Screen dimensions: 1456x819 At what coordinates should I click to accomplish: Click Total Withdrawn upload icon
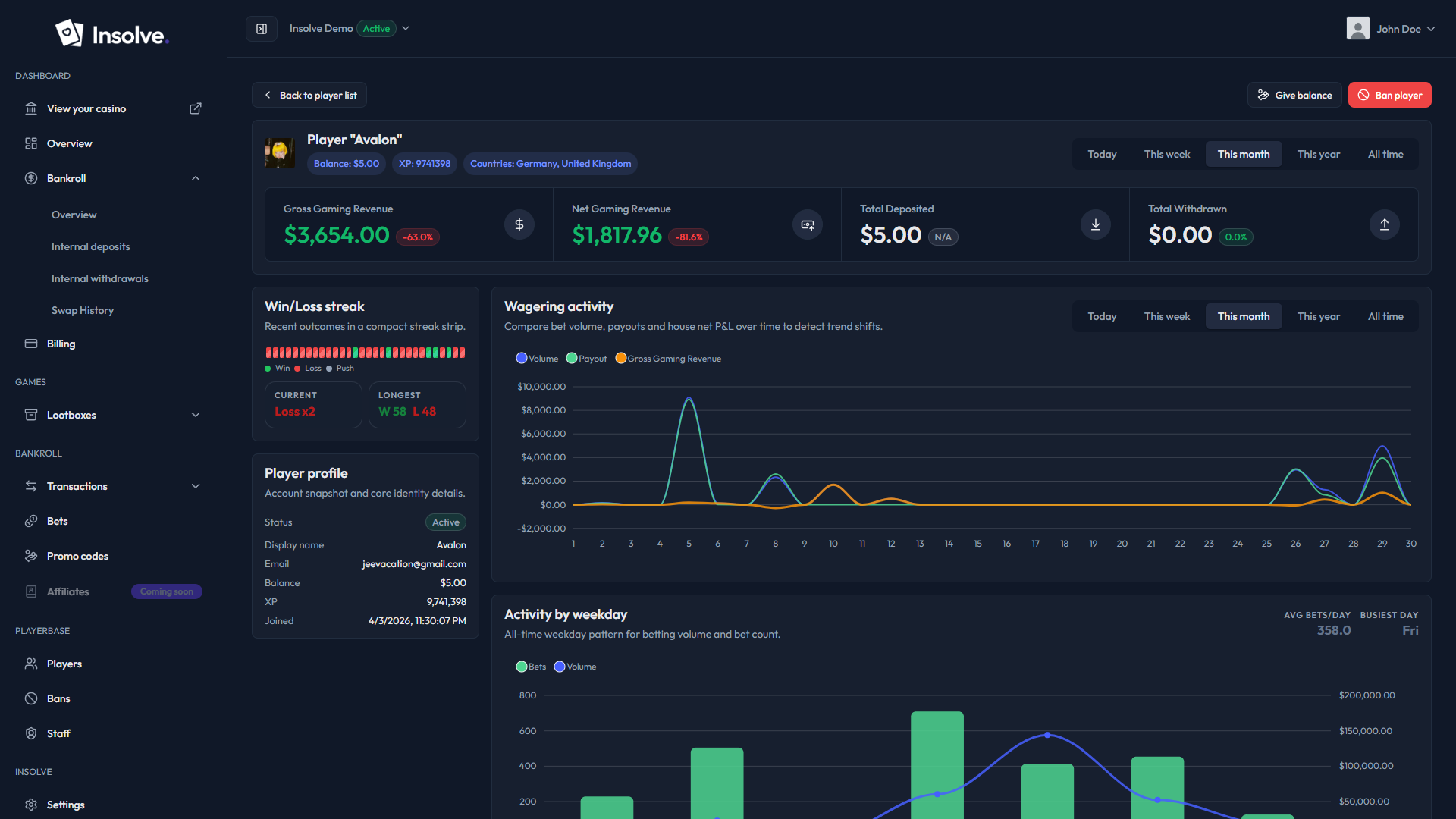[x=1385, y=224]
